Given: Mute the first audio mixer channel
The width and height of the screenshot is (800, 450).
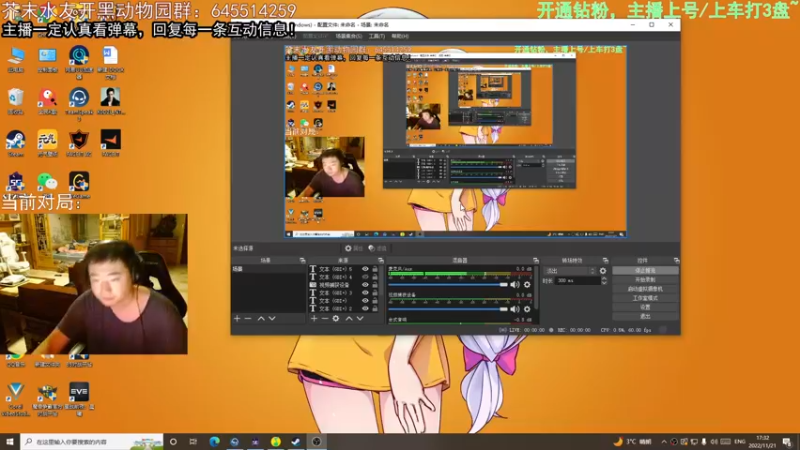Looking at the screenshot, I should 515,285.
